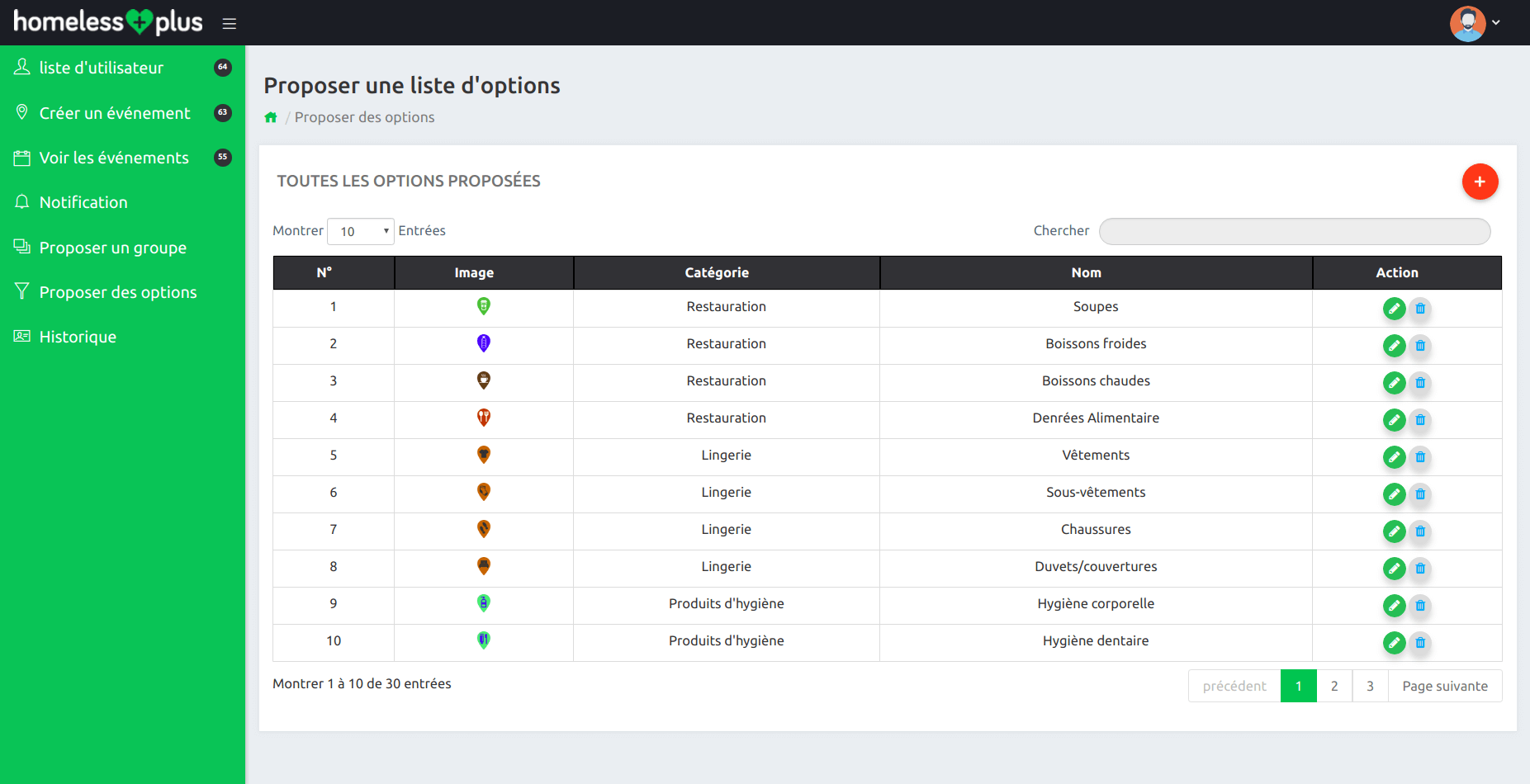Sort the table by Nom column header
1530x784 pixels.
click(x=1086, y=272)
